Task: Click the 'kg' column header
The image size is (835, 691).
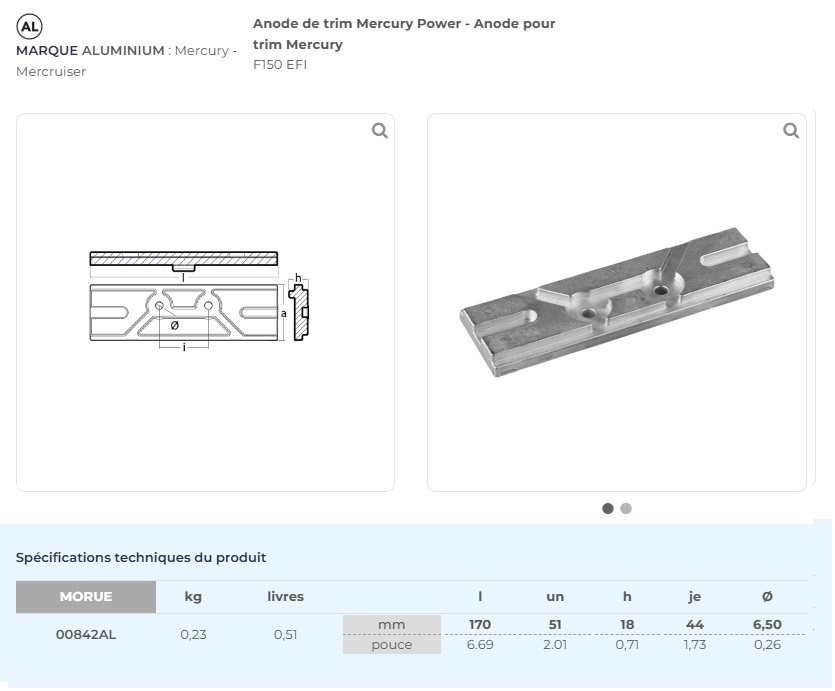Action: 193,596
